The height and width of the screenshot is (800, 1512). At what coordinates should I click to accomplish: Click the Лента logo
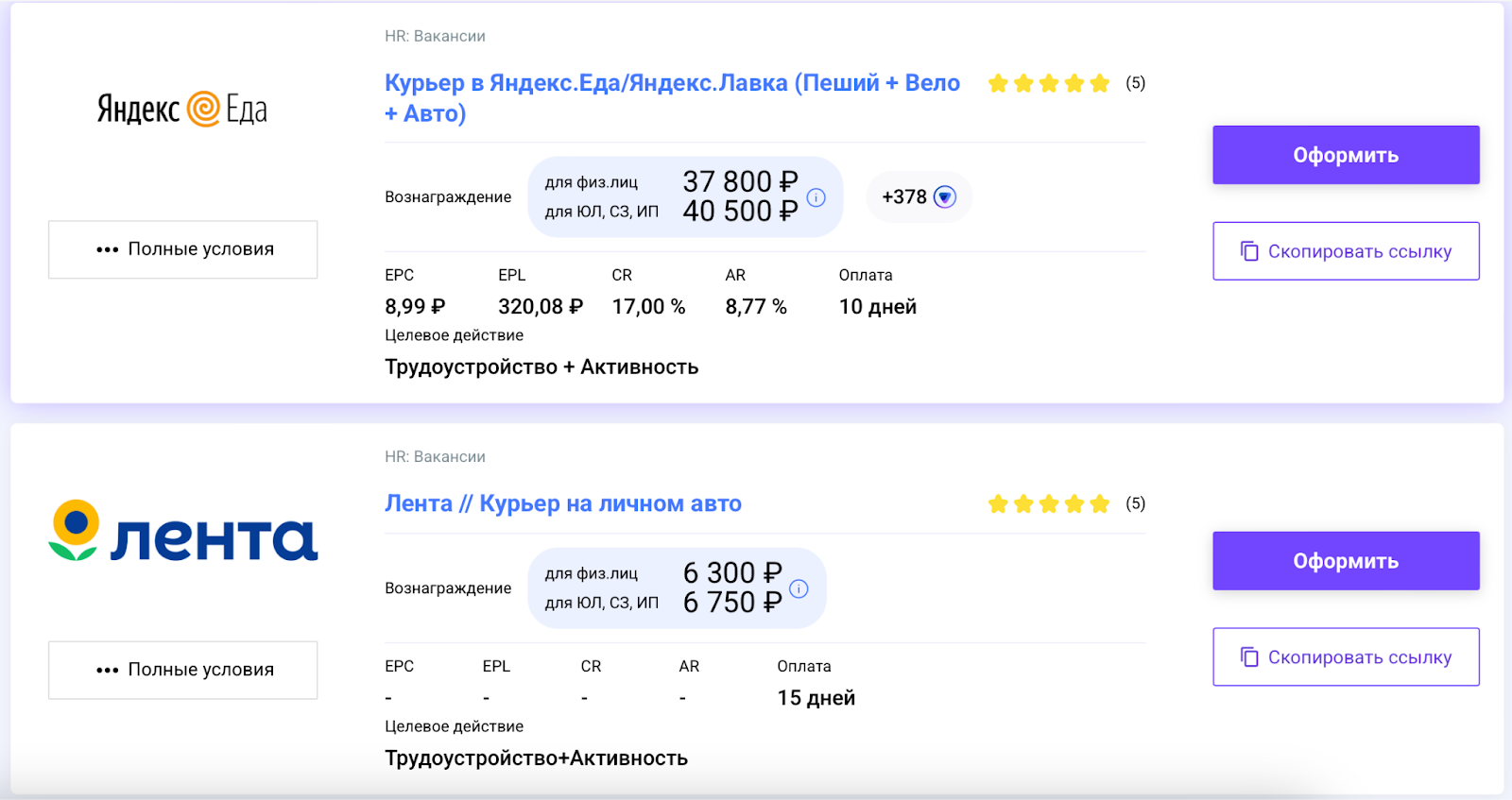[x=182, y=532]
